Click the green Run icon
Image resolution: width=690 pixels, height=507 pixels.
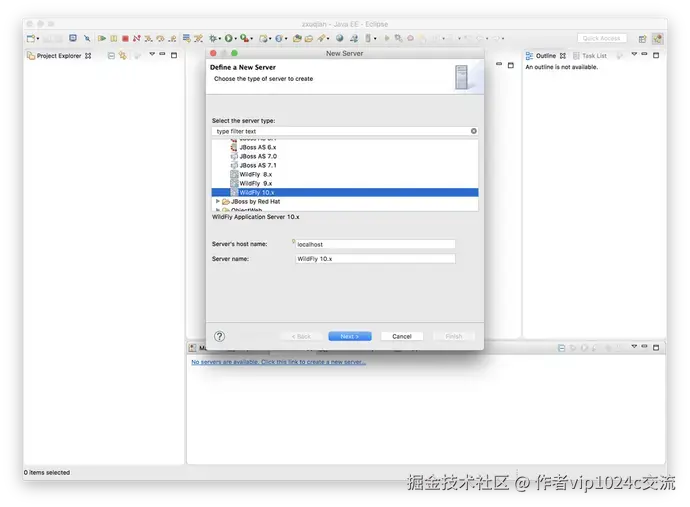228,38
